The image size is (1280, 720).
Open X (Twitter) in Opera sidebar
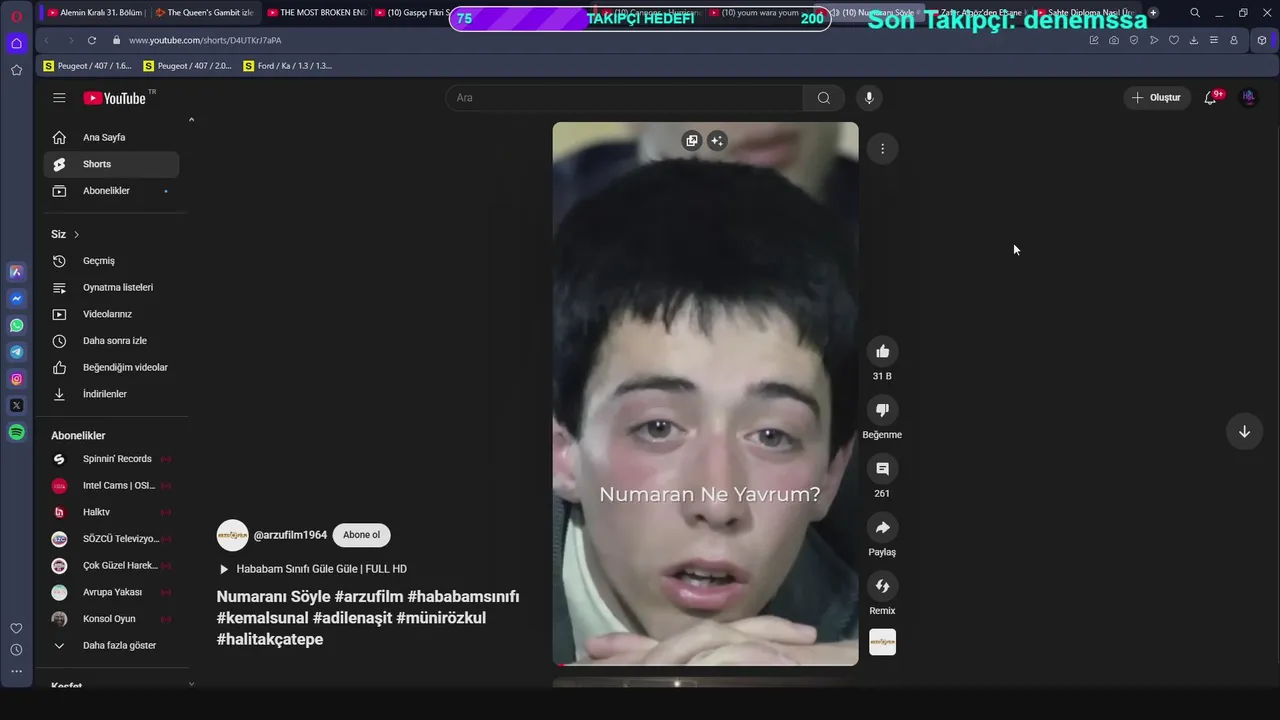[x=17, y=405]
